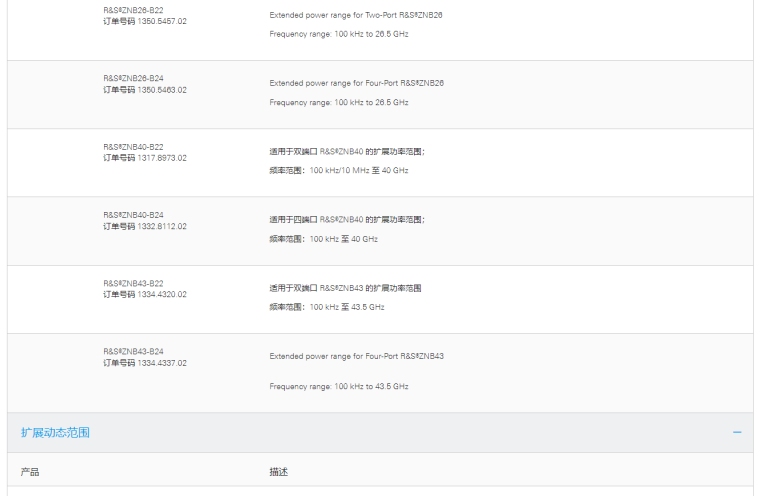Click the 扩展动态范围 section header

[x=56, y=433]
